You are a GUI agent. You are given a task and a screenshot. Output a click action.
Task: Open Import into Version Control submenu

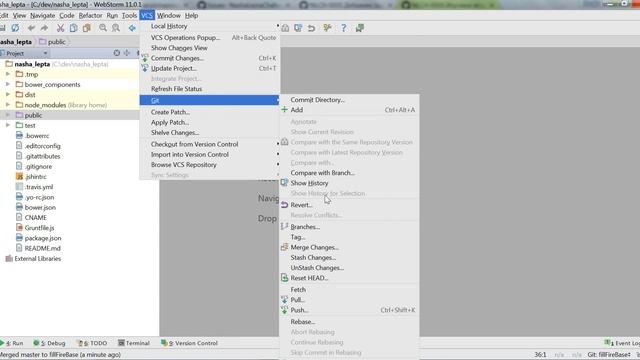(210, 154)
